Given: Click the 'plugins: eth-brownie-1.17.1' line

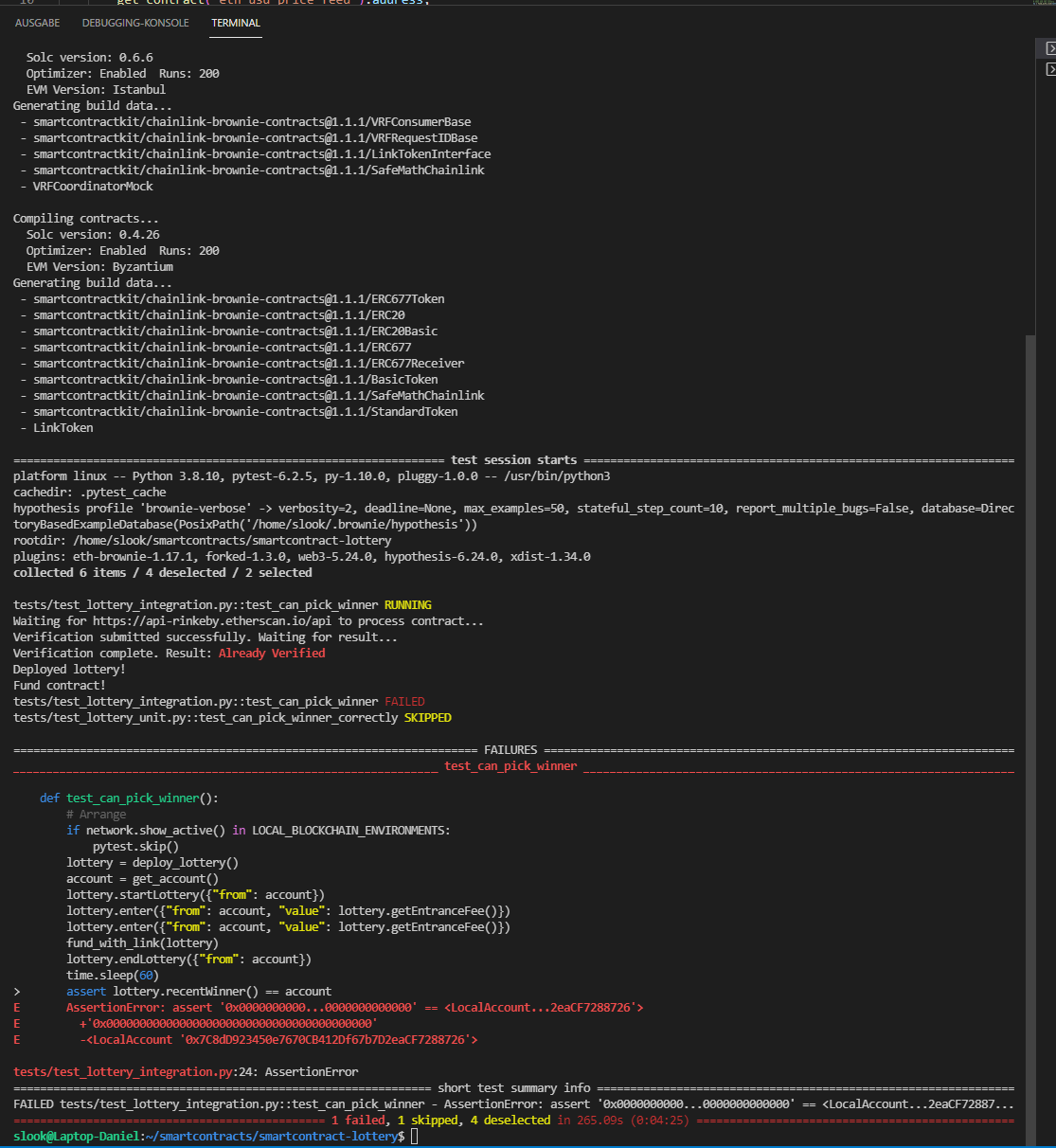Looking at the screenshot, I should [x=302, y=557].
